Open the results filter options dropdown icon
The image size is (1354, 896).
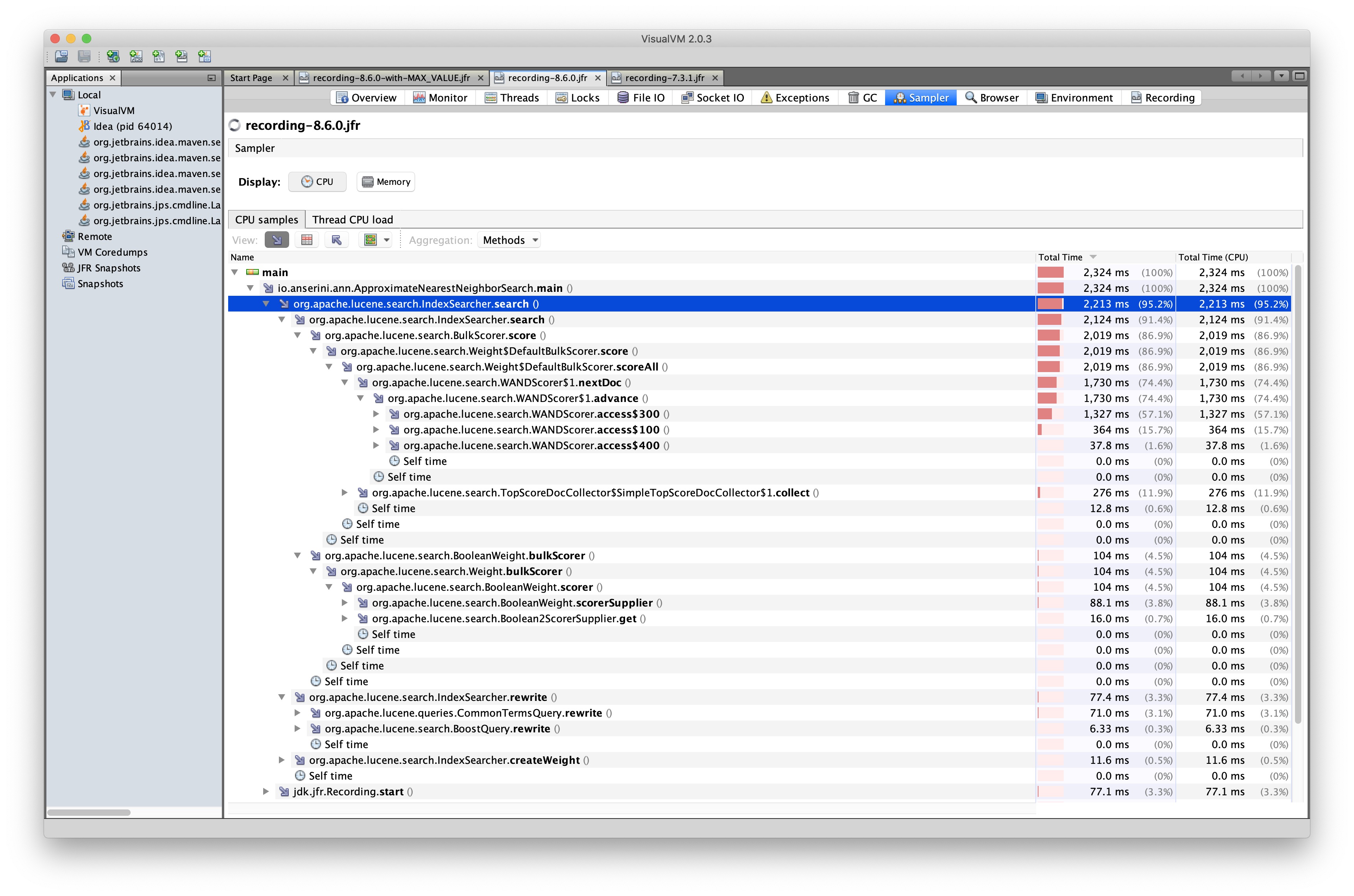(x=376, y=240)
